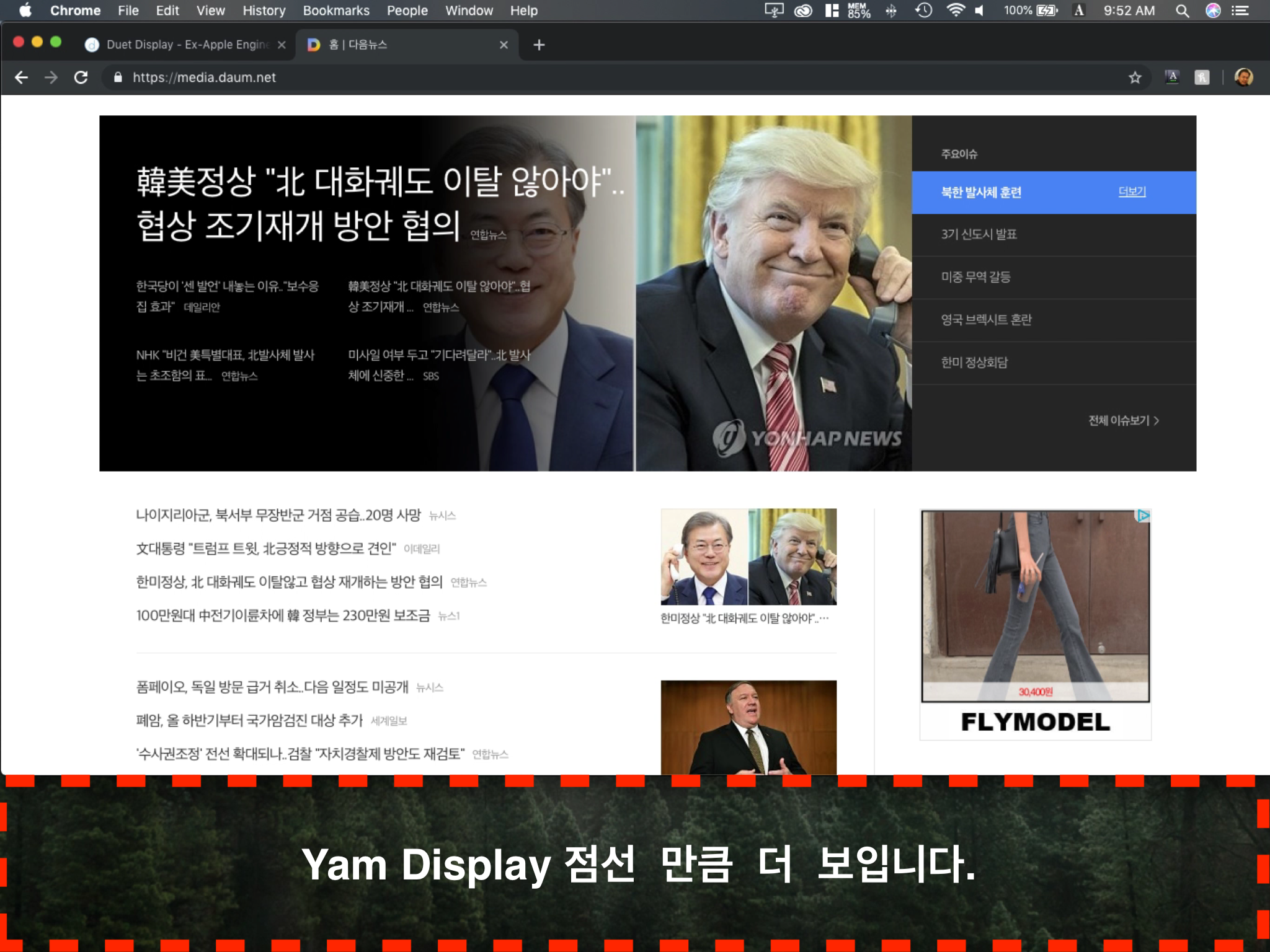This screenshot has width=1270, height=952.
Task: Open Chrome profile avatar
Action: click(1243, 77)
